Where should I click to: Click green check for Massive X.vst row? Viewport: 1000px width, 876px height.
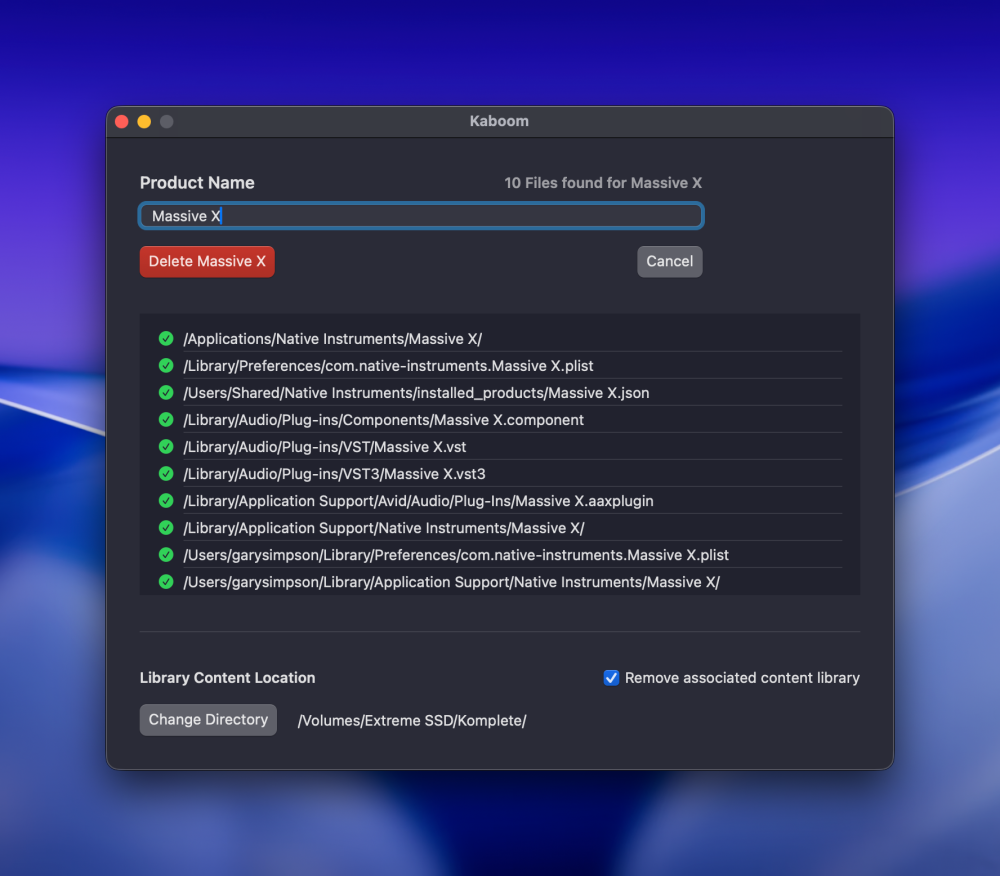pos(166,447)
